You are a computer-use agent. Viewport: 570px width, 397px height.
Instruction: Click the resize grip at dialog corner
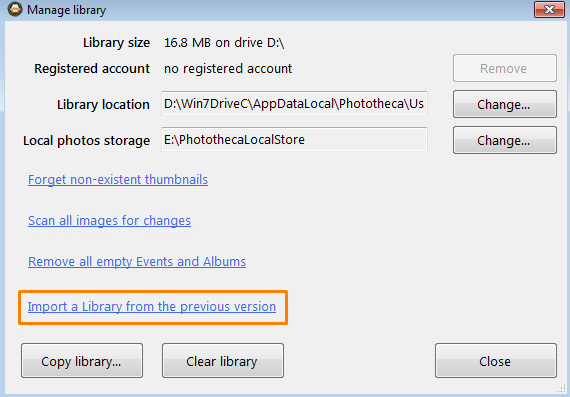561,388
